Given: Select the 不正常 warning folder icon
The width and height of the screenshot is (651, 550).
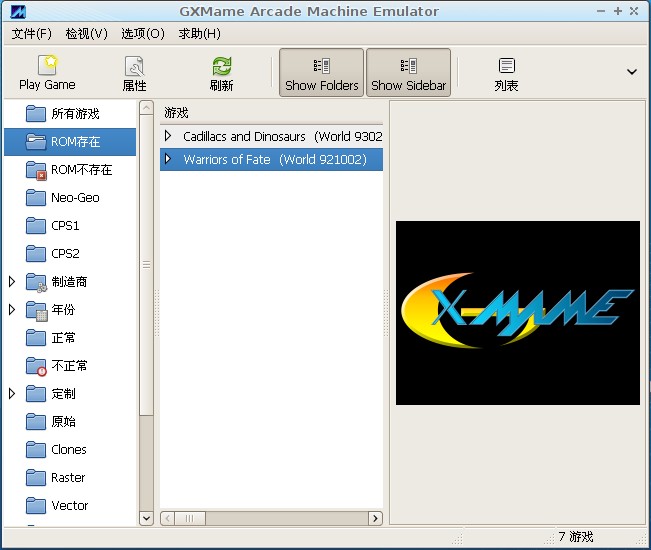Looking at the screenshot, I should pyautogui.click(x=36, y=366).
